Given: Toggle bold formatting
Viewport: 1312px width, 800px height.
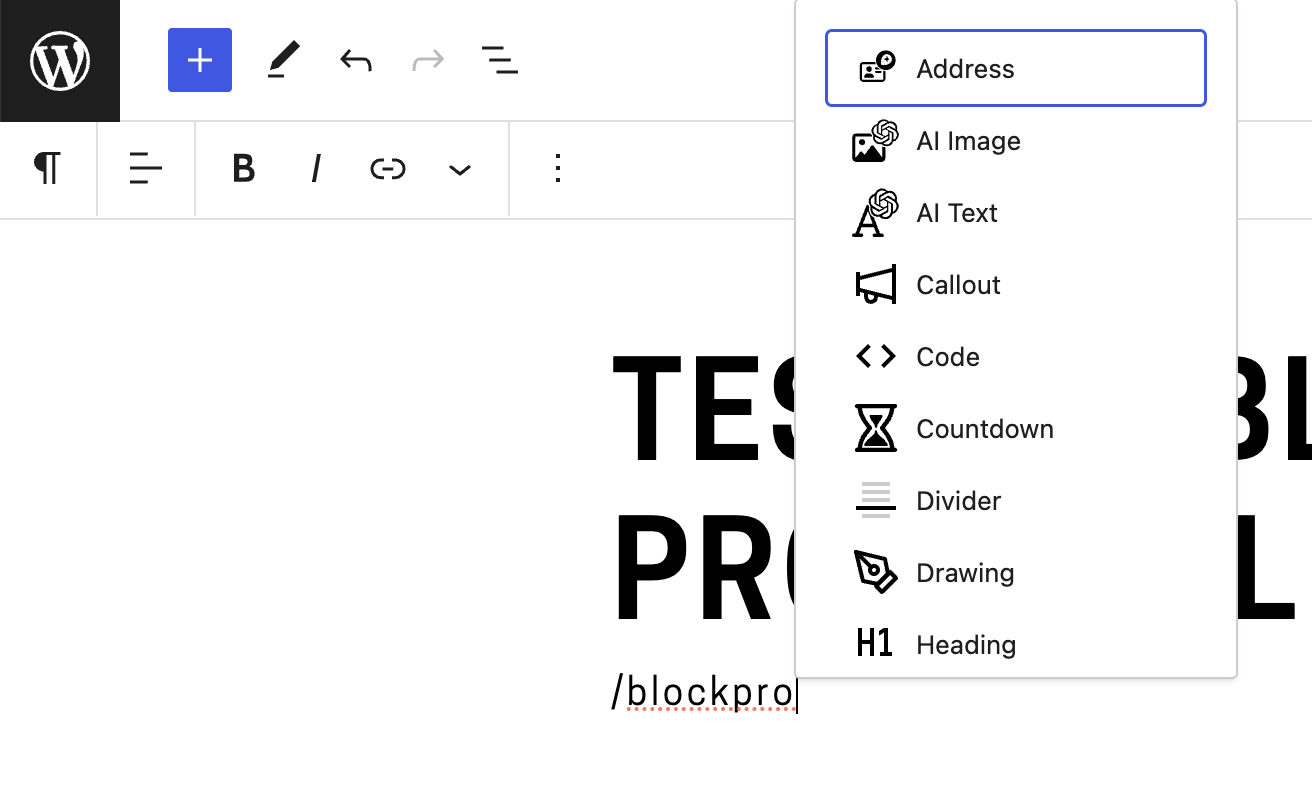Looking at the screenshot, I should pyautogui.click(x=243, y=169).
